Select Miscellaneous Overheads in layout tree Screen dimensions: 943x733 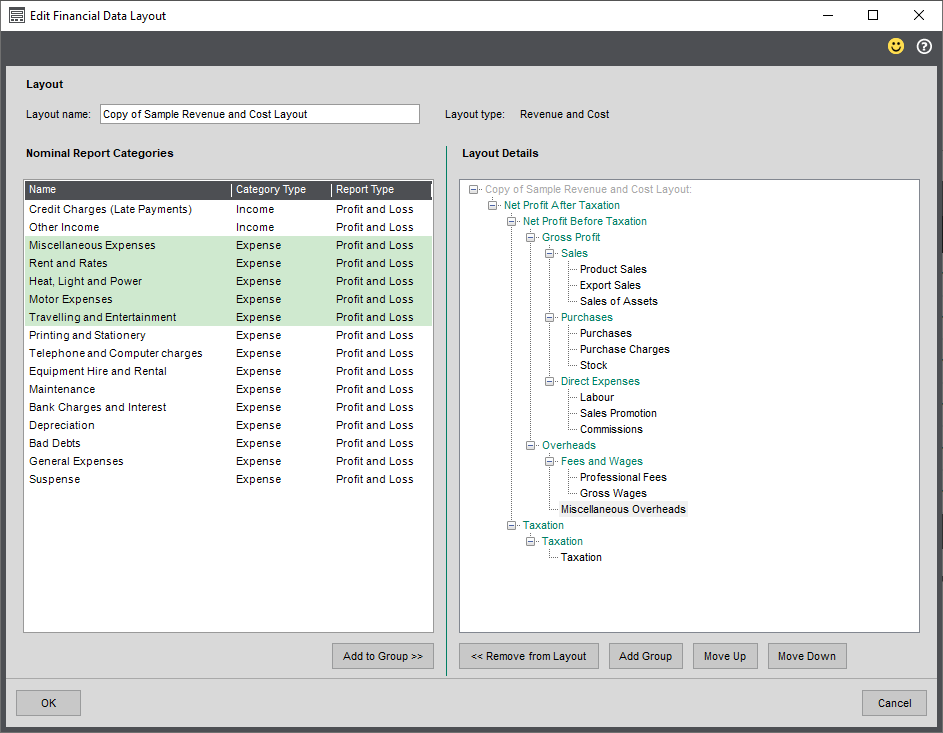coord(623,510)
